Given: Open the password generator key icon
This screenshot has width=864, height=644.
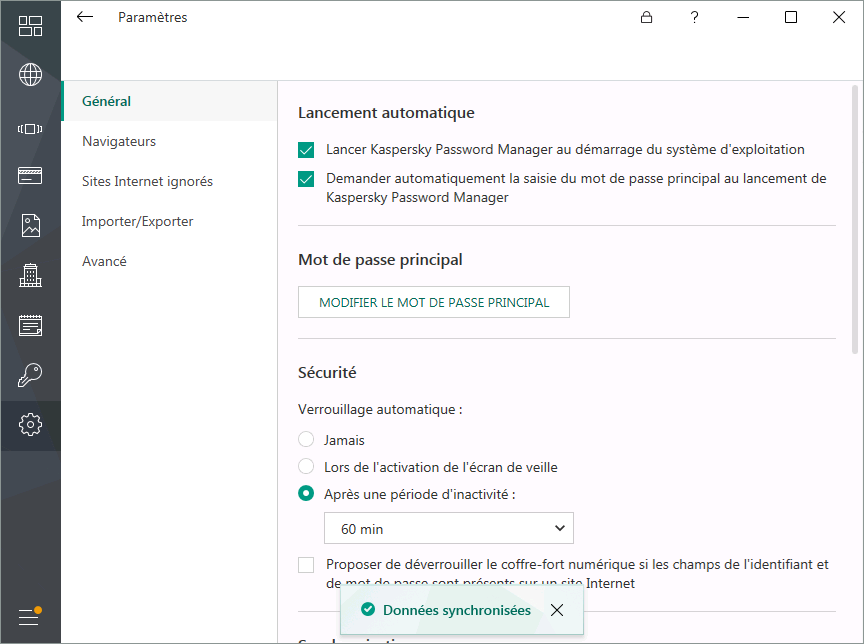Looking at the screenshot, I should pos(30,375).
